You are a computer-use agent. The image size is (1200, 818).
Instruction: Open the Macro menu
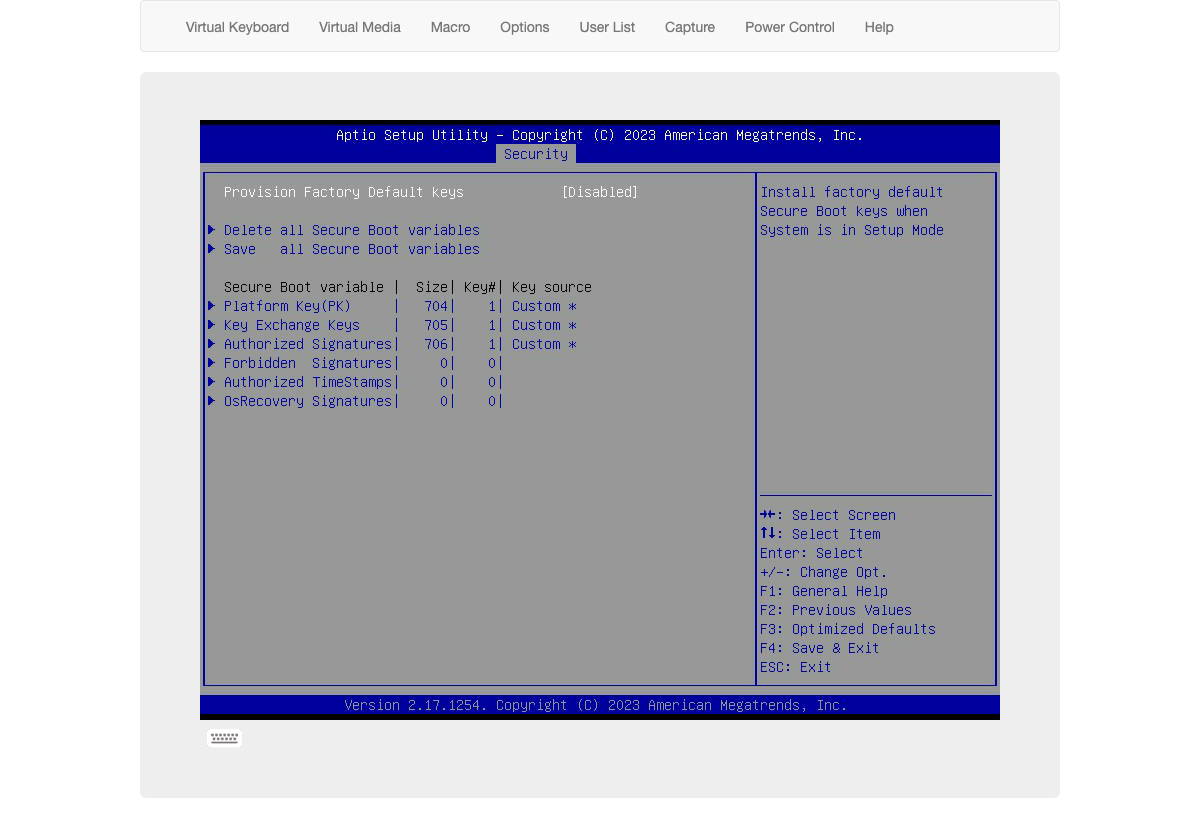(x=450, y=27)
